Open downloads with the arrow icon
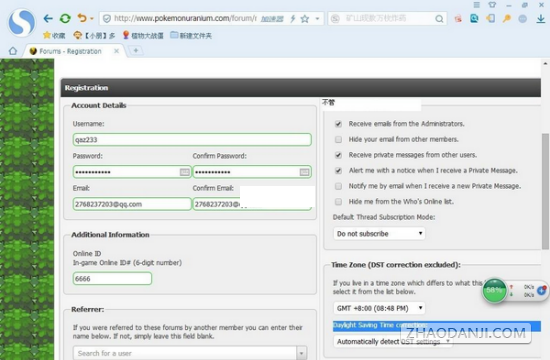This screenshot has width=550, height=360. [x=541, y=19]
